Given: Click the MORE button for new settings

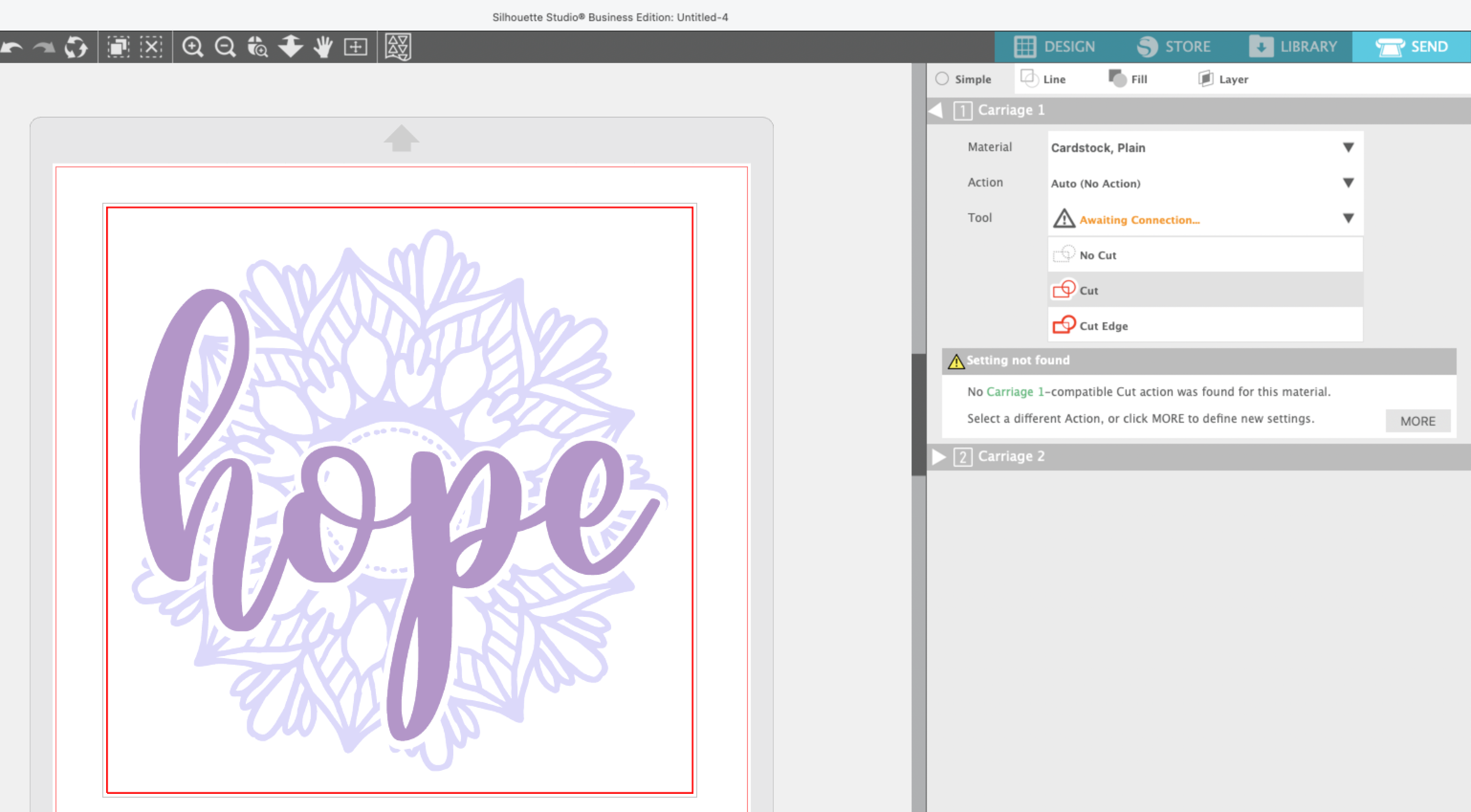Looking at the screenshot, I should (1418, 421).
